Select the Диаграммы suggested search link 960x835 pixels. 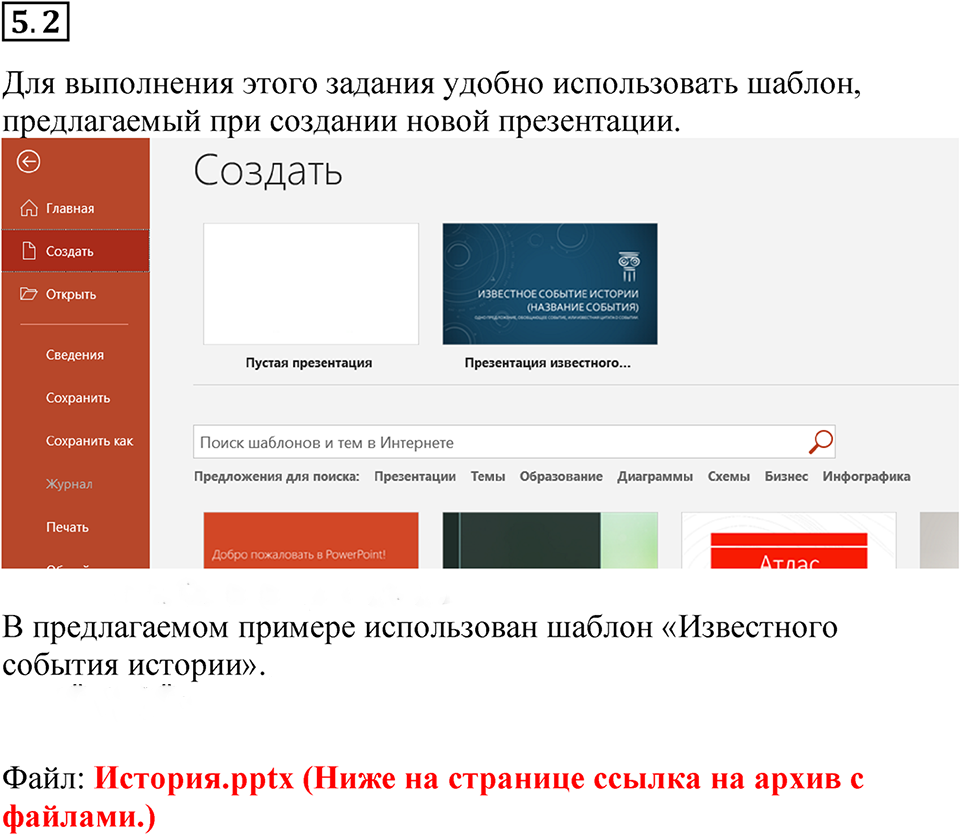(x=655, y=477)
